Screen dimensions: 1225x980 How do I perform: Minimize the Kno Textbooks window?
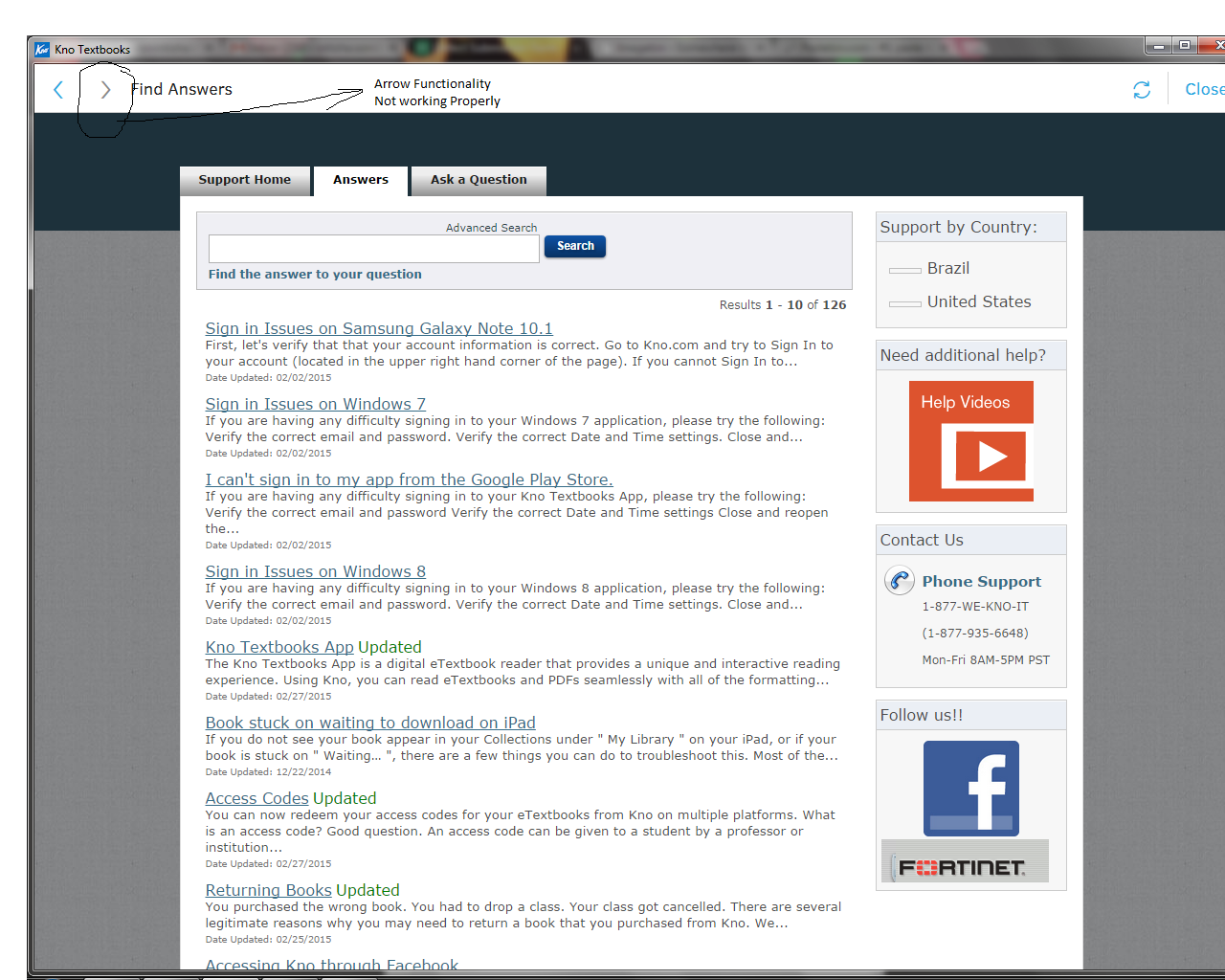click(x=1159, y=46)
